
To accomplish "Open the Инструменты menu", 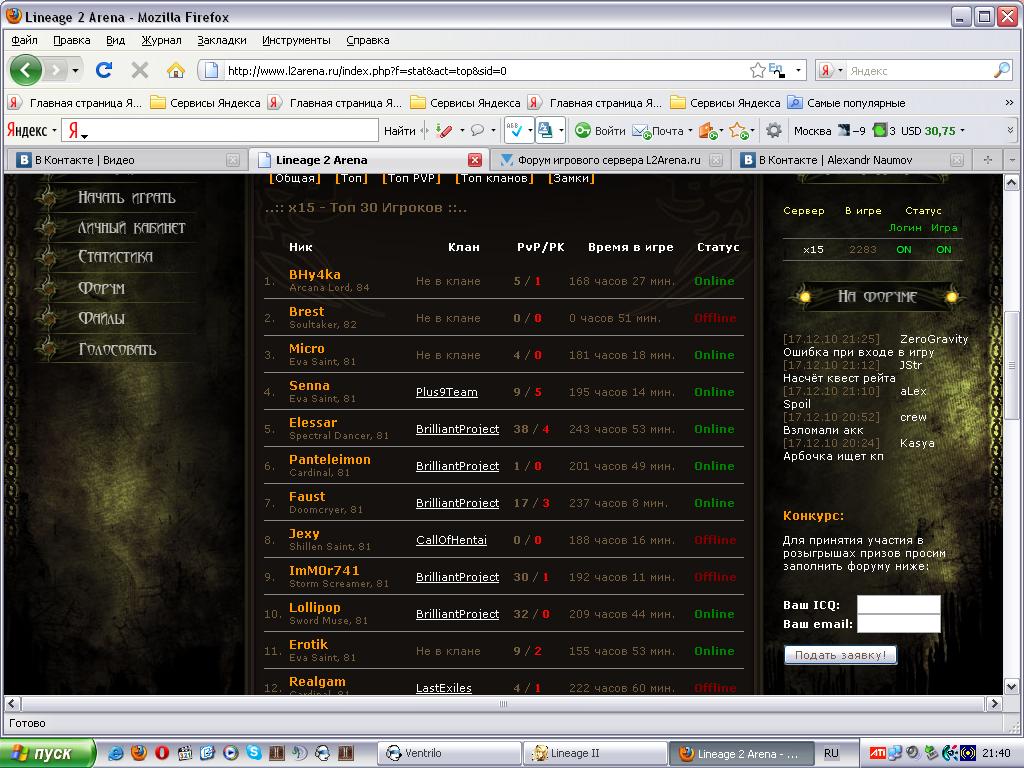I will [x=296, y=40].
